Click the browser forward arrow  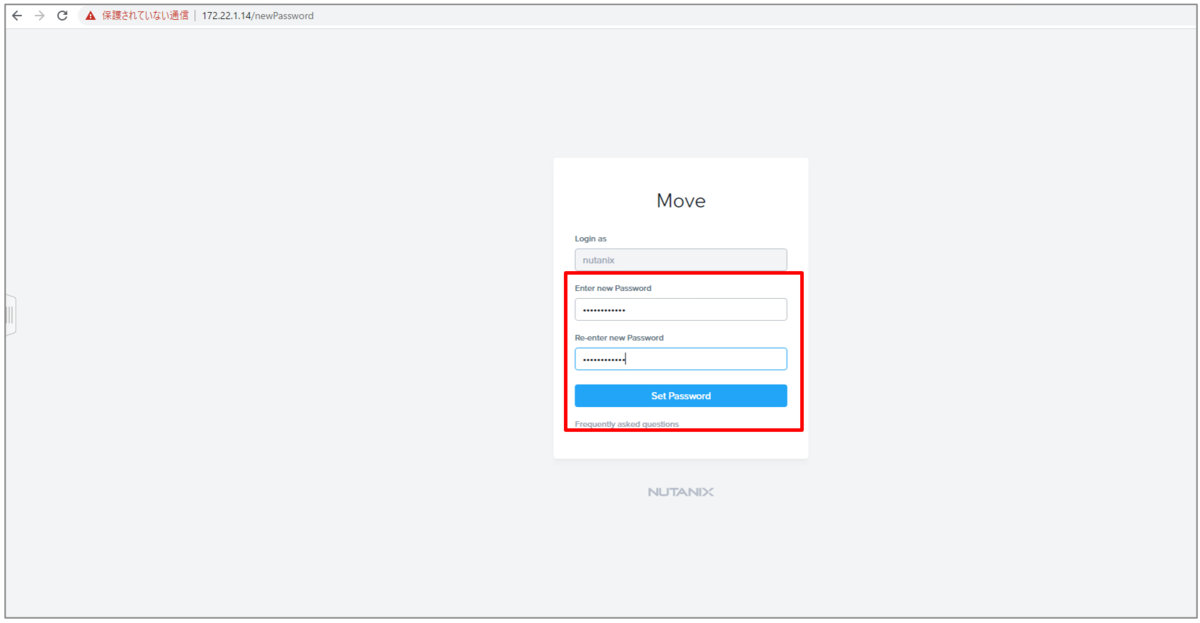coord(40,16)
